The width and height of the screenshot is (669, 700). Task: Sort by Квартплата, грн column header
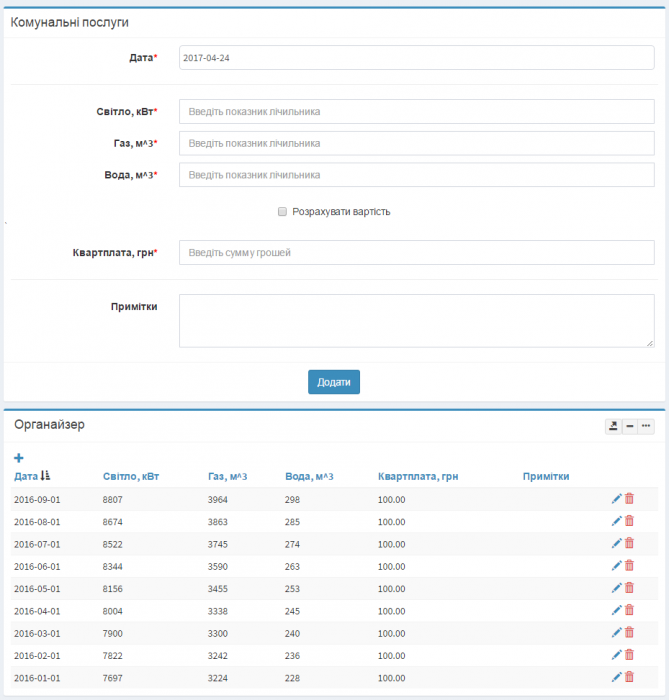pos(417,476)
